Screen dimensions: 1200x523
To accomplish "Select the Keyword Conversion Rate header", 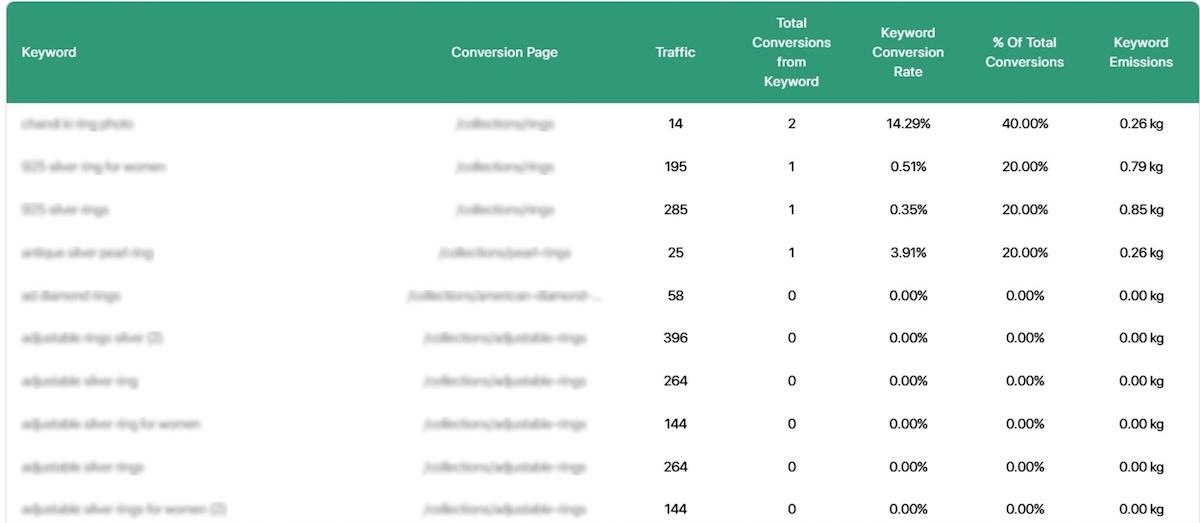I will pyautogui.click(x=907, y=52).
